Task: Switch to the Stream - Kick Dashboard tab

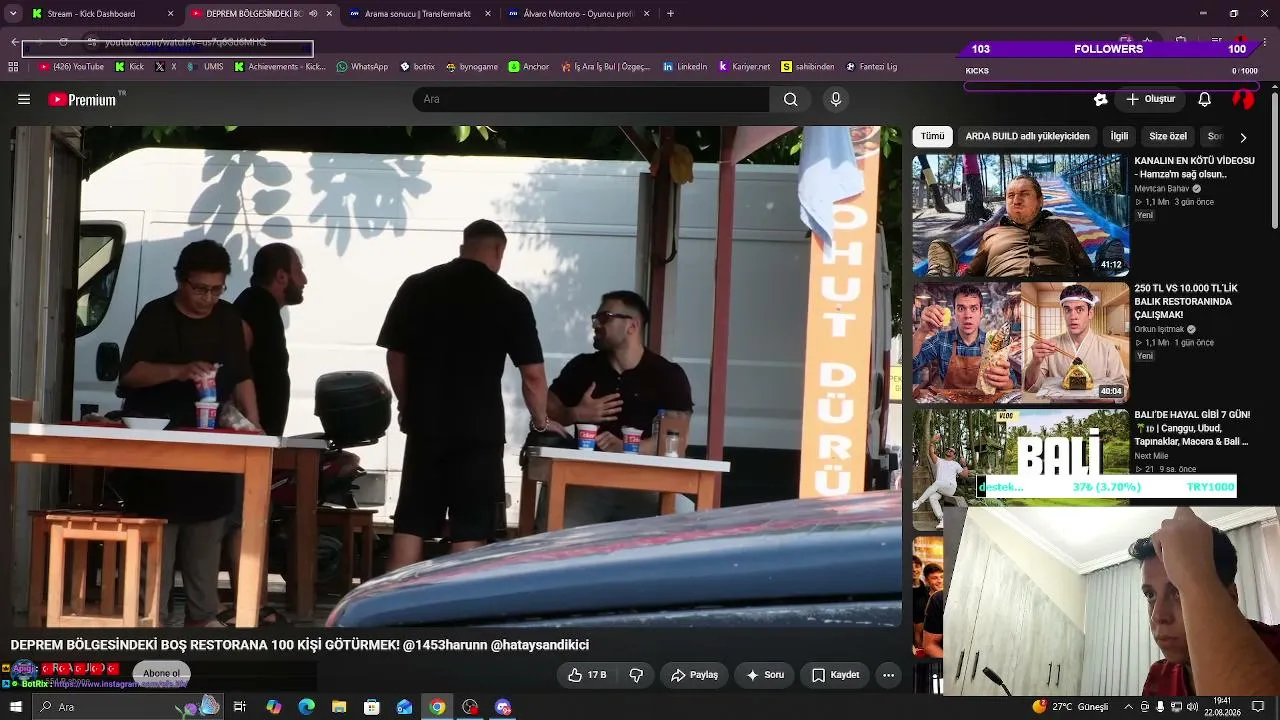Action: (103, 14)
